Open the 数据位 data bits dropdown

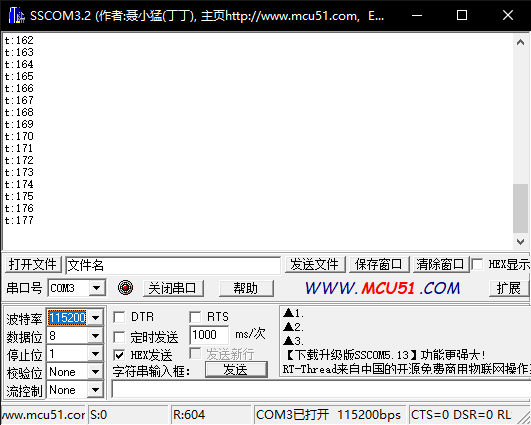[95, 336]
